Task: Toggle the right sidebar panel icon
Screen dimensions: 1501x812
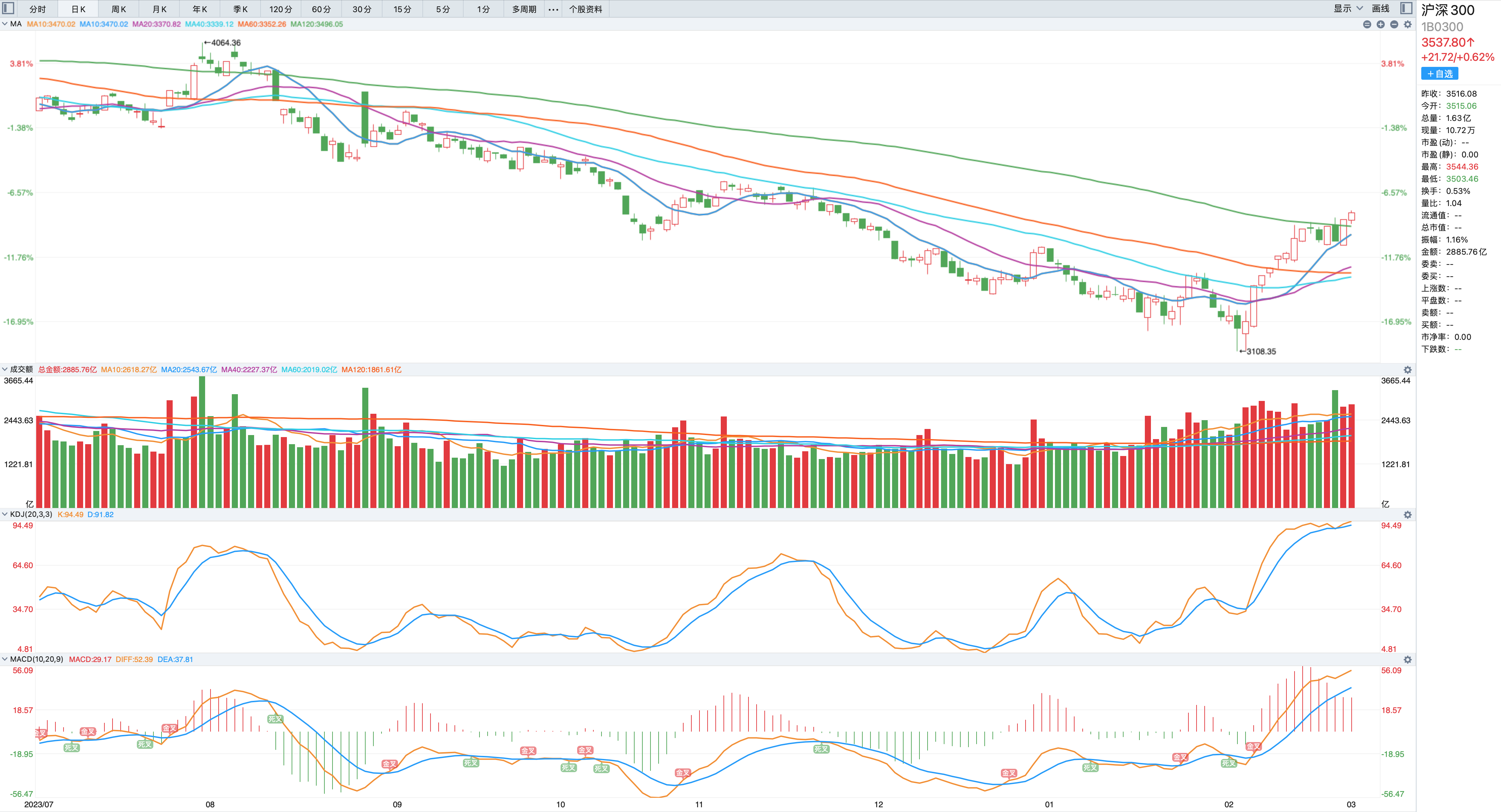Action: click(1406, 8)
